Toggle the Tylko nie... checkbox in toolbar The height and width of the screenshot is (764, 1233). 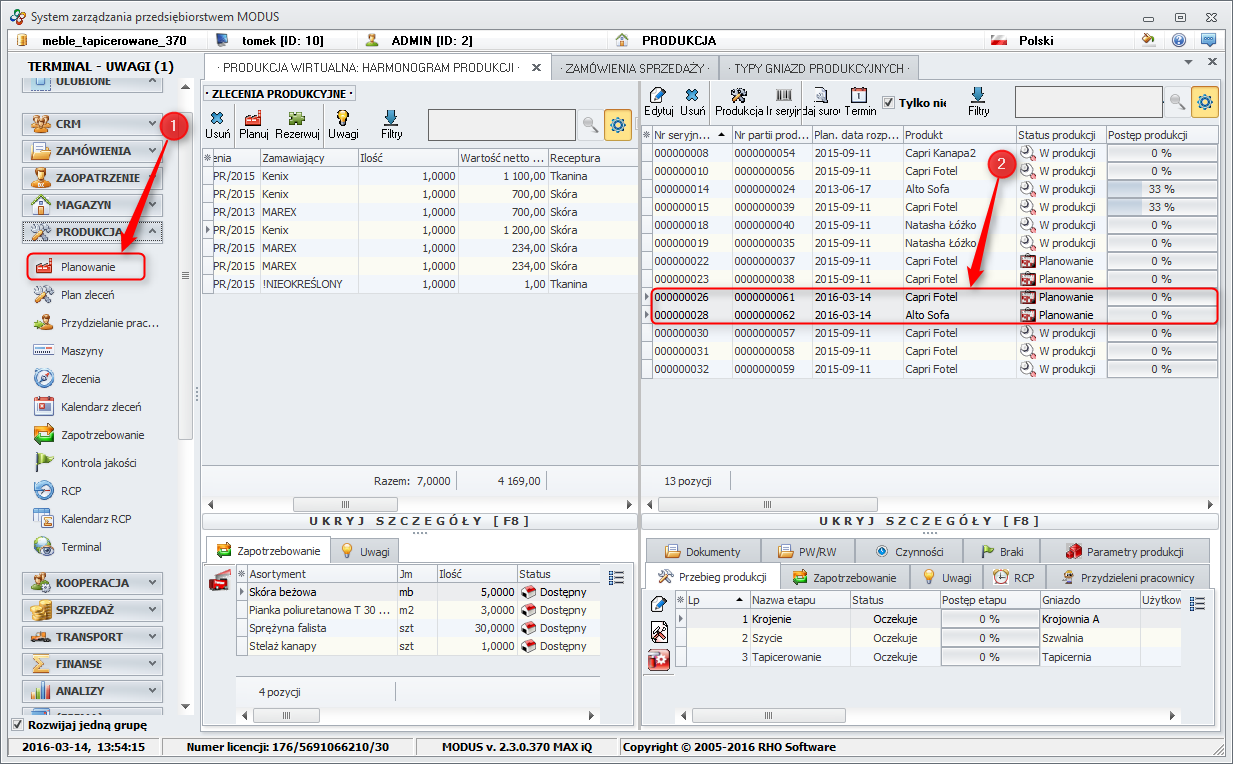click(x=889, y=102)
